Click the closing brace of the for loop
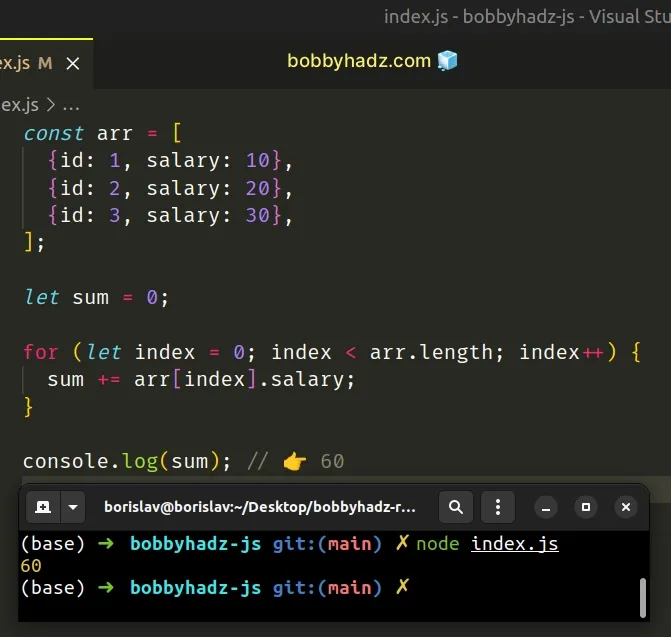Viewport: 671px width, 637px height. 28,407
